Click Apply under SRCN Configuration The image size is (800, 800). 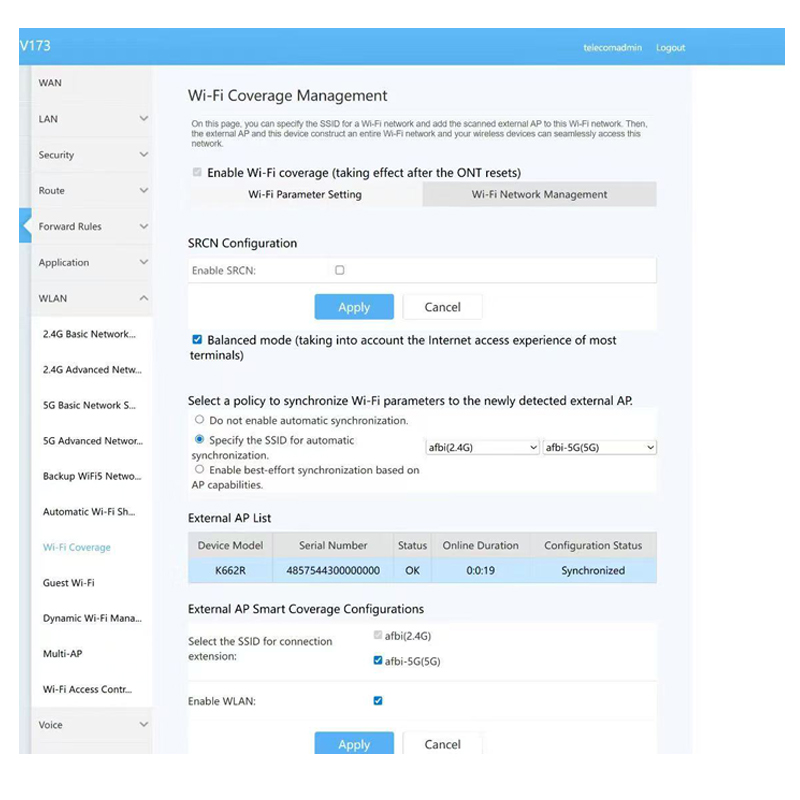coord(354,307)
